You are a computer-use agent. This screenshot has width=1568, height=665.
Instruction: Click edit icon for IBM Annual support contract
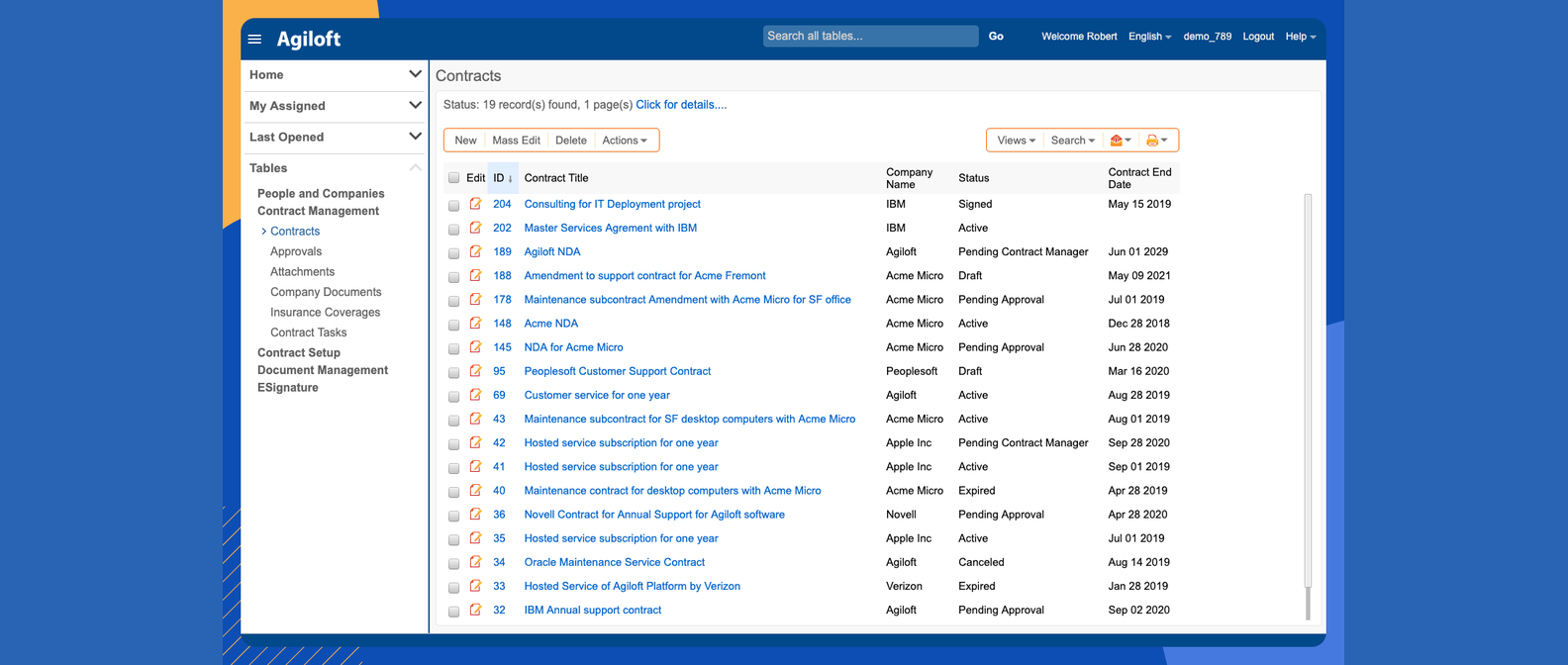475,610
